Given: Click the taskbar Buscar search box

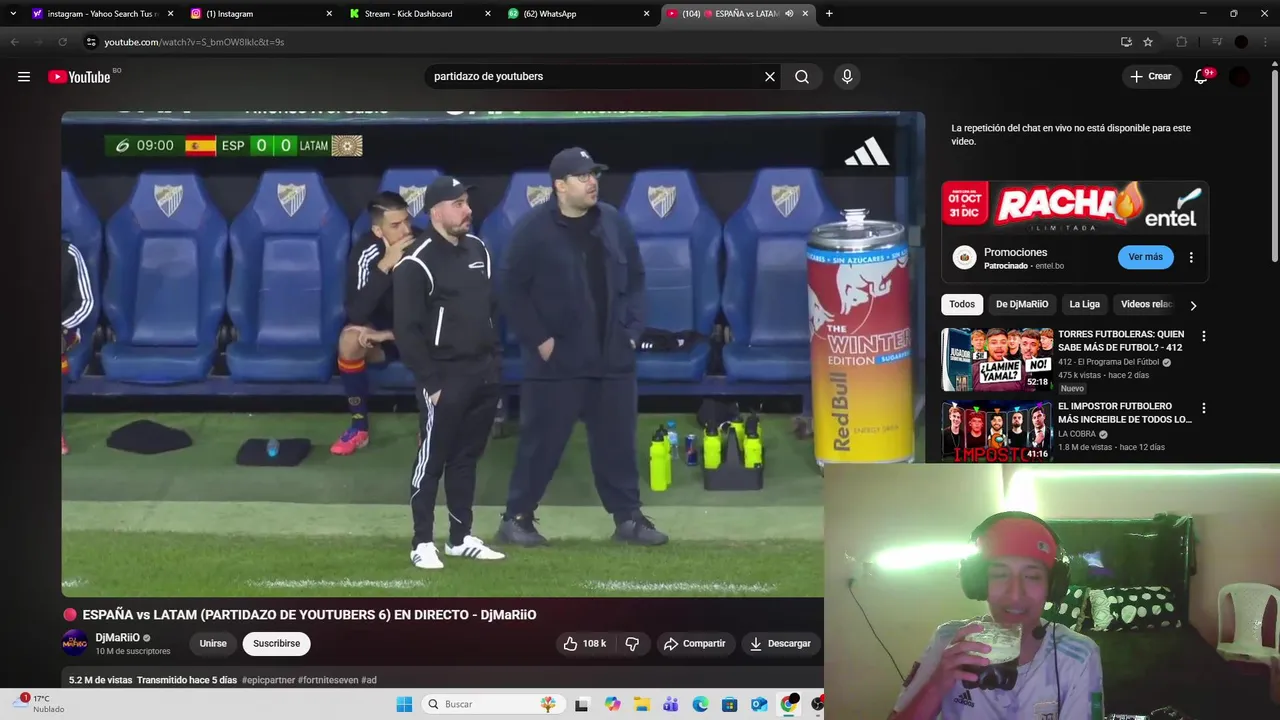Looking at the screenshot, I should pyautogui.click(x=492, y=704).
